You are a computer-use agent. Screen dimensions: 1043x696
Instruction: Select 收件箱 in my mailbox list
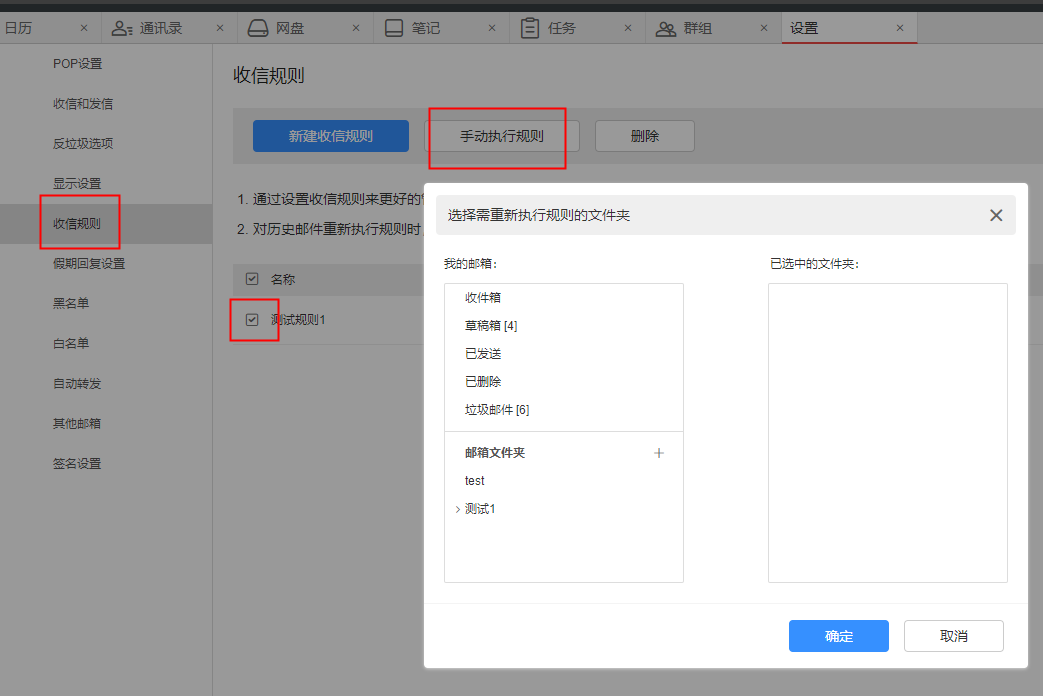pos(483,298)
